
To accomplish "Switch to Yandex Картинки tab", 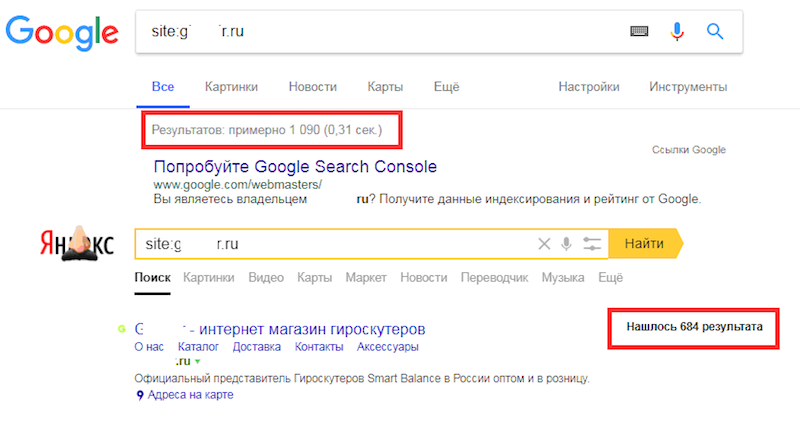I will click(209, 277).
